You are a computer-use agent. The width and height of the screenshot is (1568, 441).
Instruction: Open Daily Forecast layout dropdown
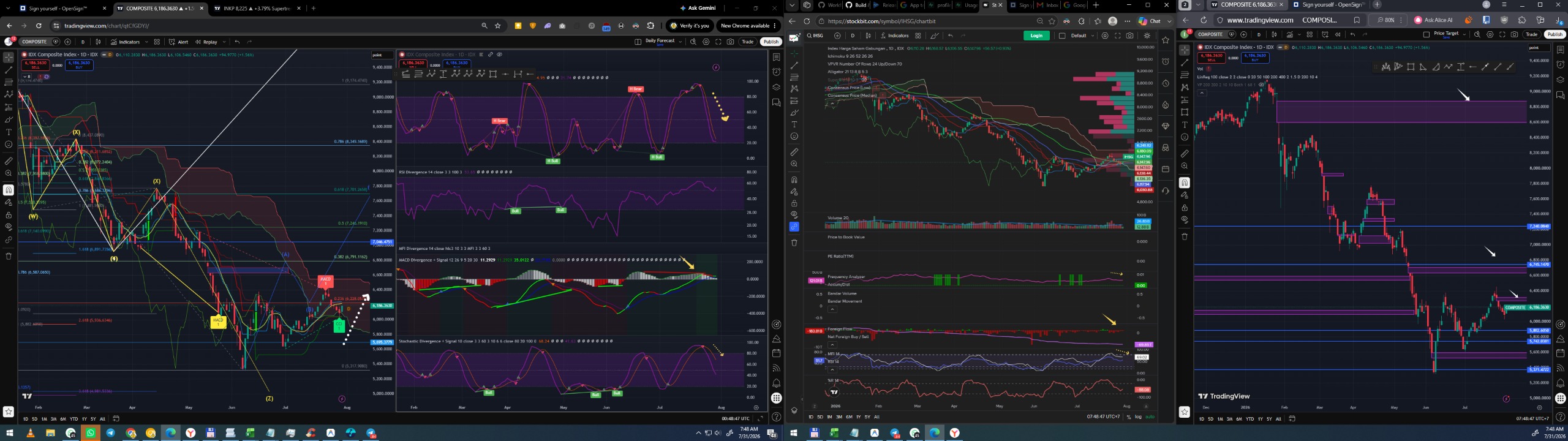680,42
